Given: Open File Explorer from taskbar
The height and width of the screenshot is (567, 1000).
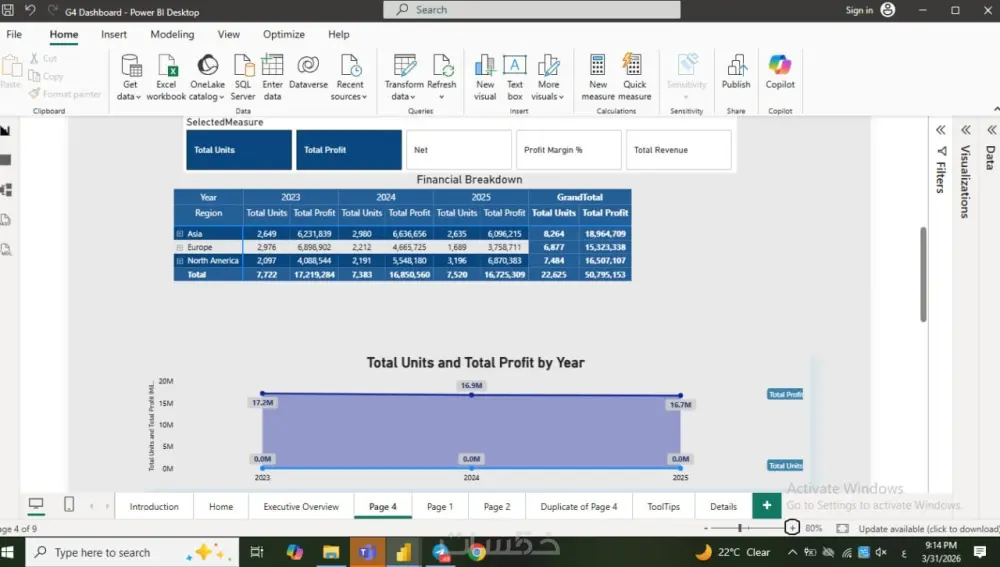Looking at the screenshot, I should coord(330,552).
